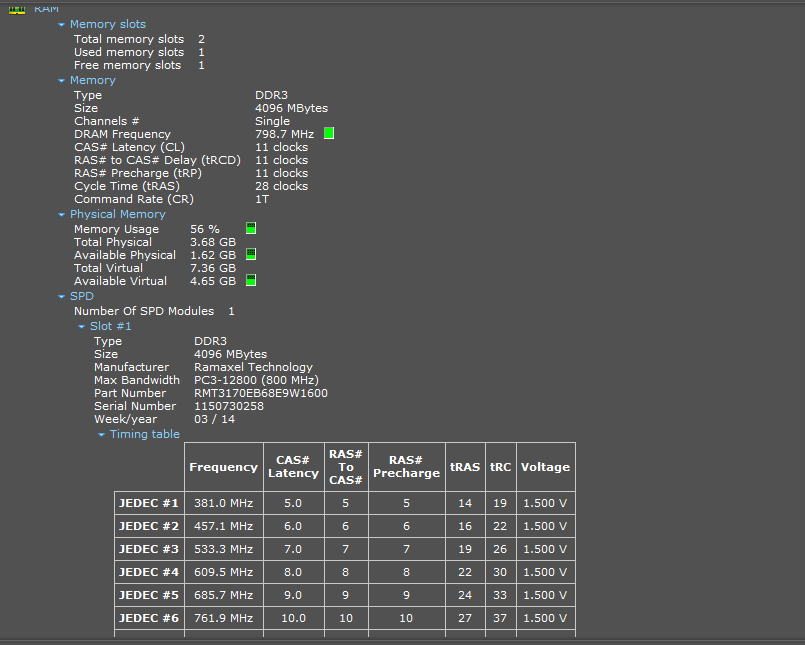The width and height of the screenshot is (805, 645).
Task: Click the RAM chip icon at top
Action: click(17, 6)
